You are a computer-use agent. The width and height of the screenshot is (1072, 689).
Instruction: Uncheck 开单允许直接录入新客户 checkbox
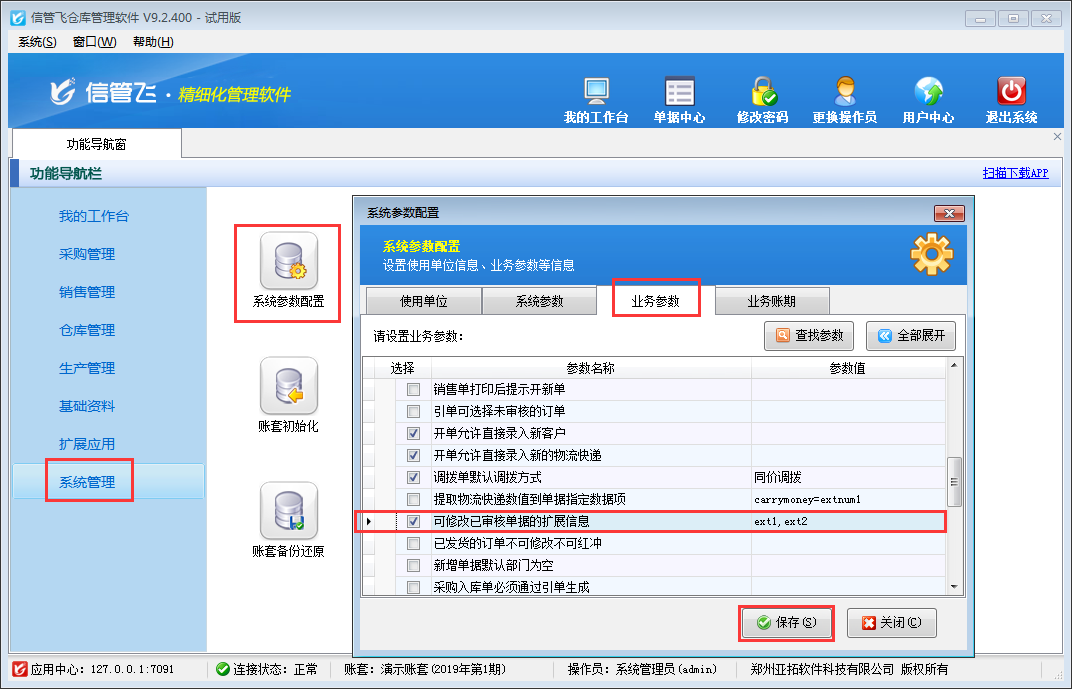click(x=413, y=433)
